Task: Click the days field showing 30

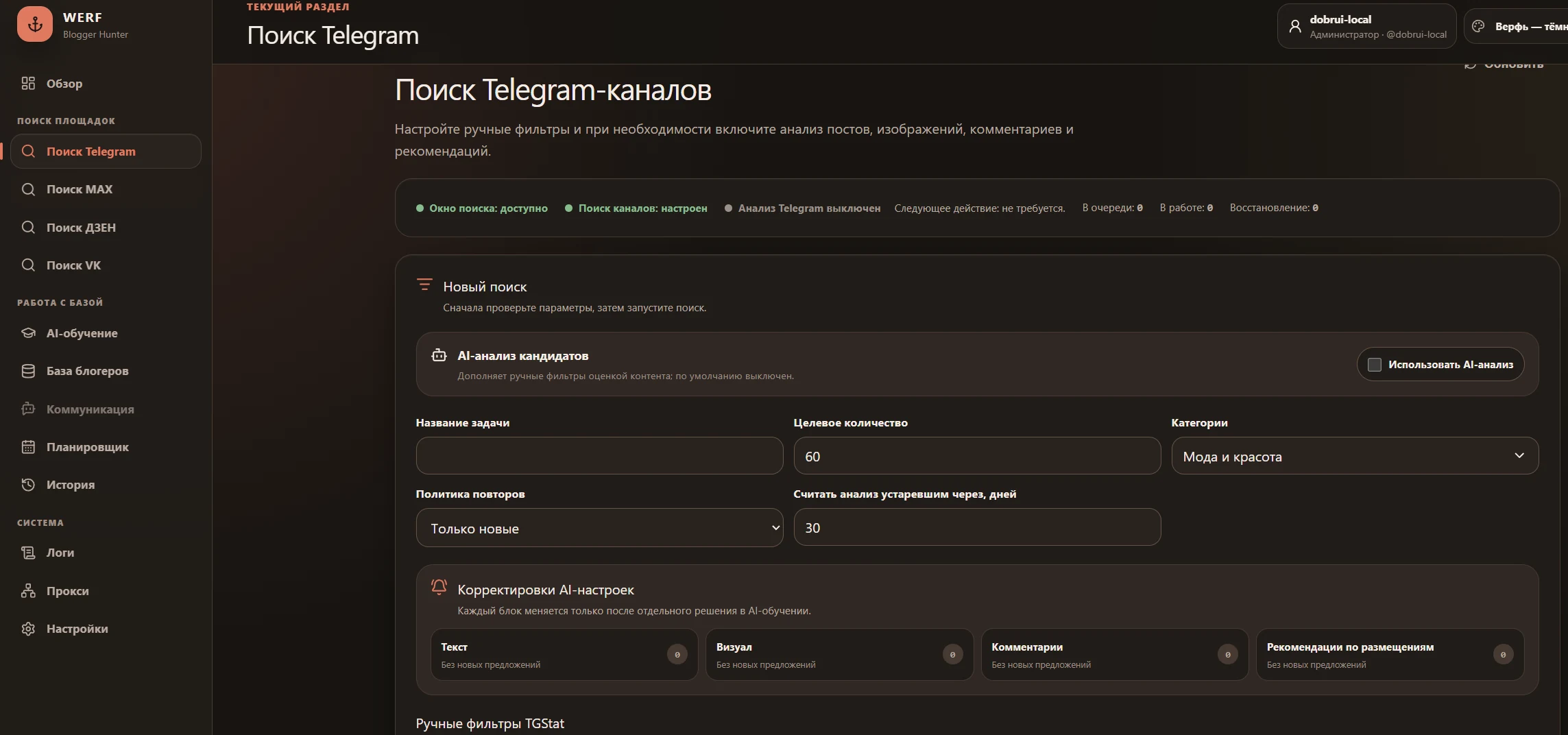Action: click(977, 527)
